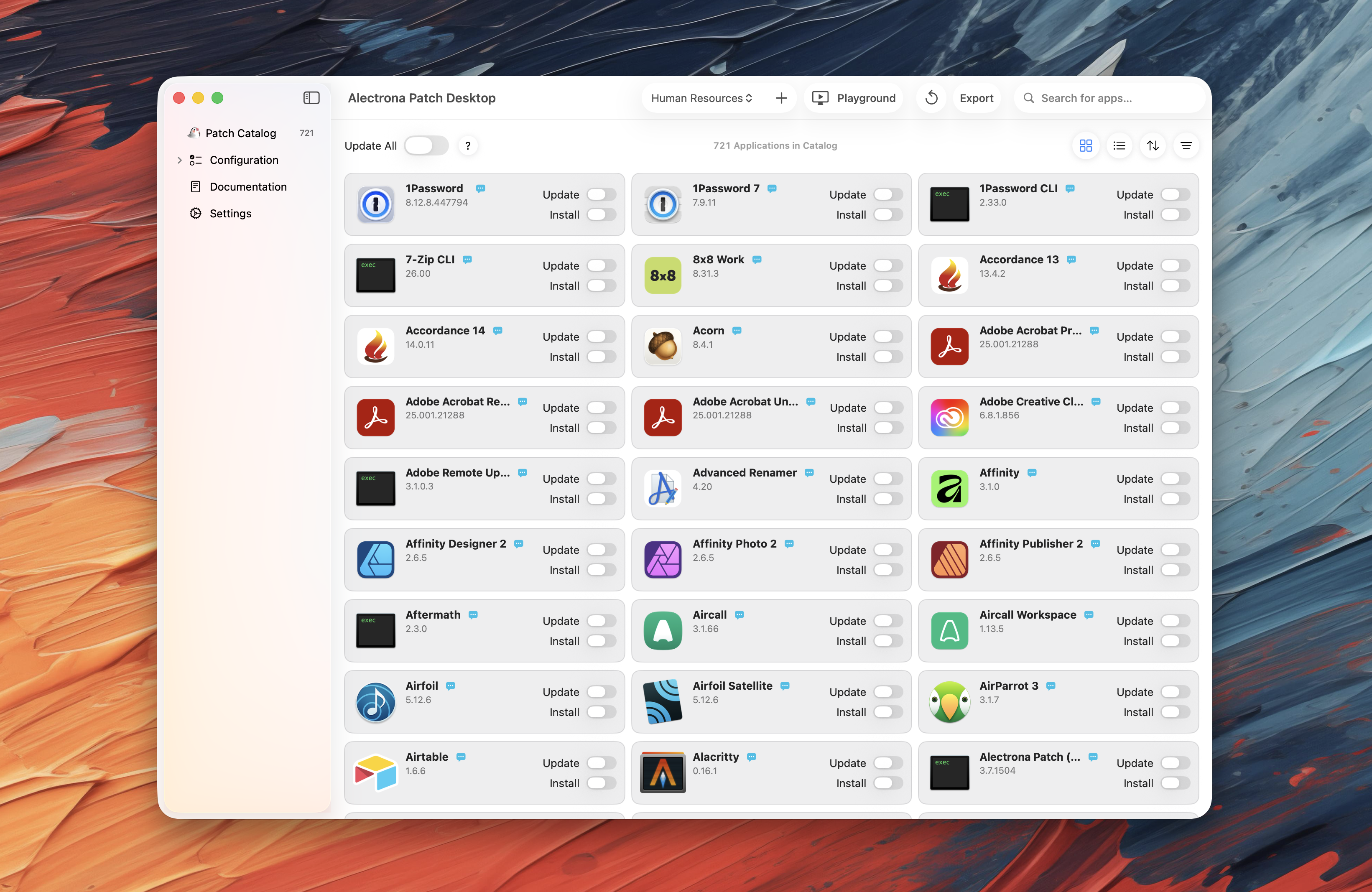Click the Playground button
The height and width of the screenshot is (892, 1372).
click(x=853, y=98)
